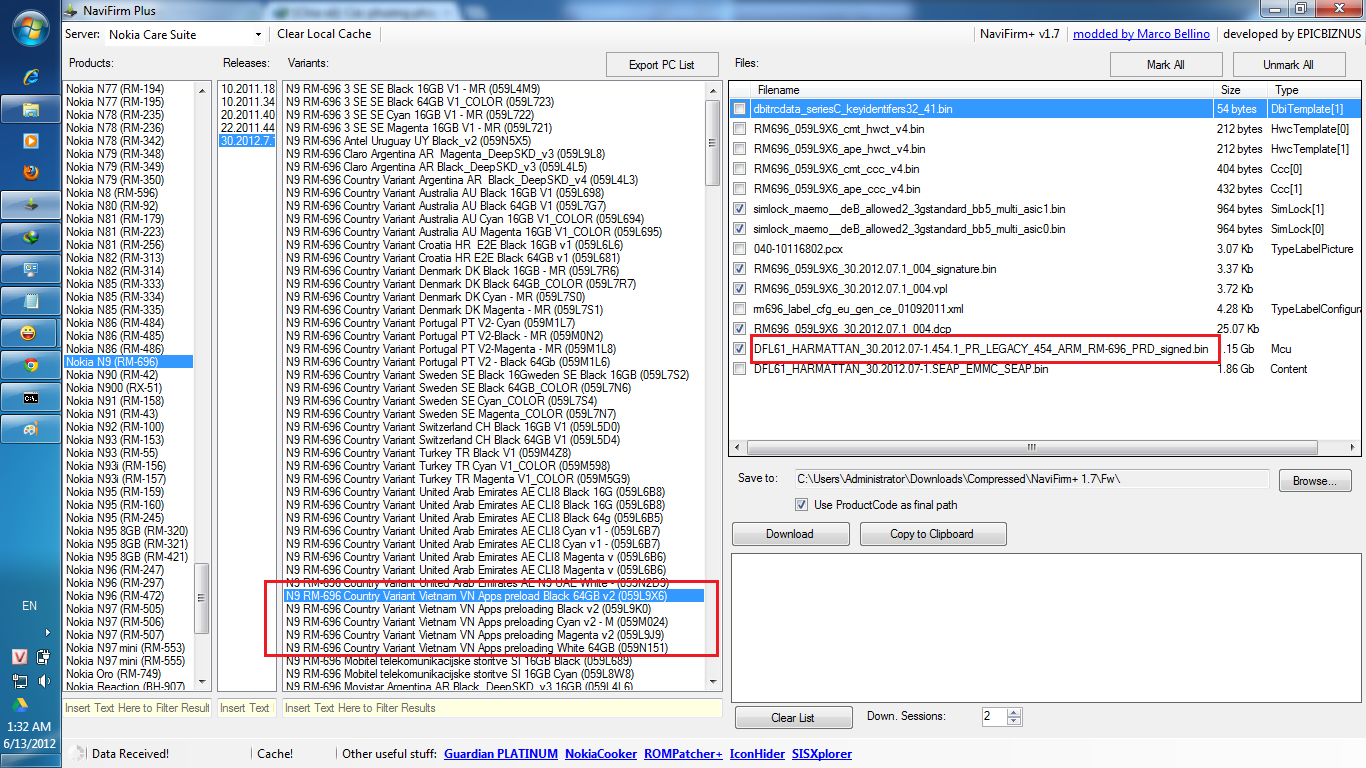Click Mark All button

click(1166, 65)
